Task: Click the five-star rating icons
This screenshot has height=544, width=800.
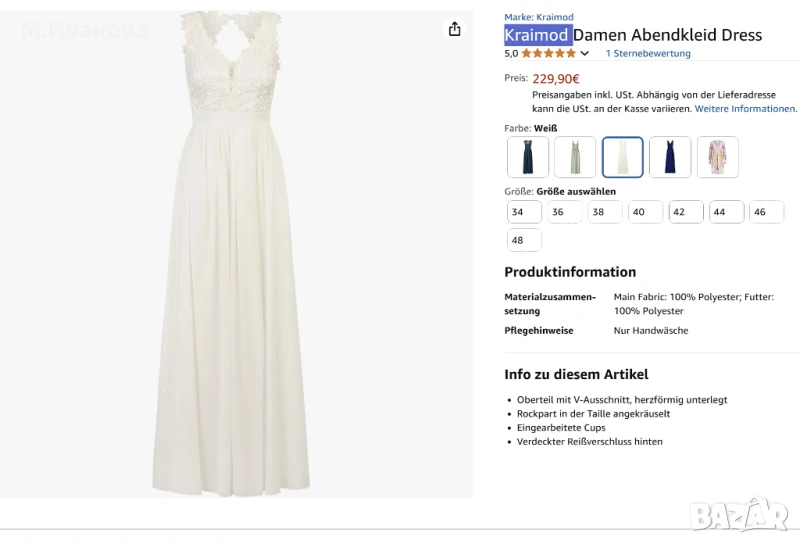Action: point(548,54)
